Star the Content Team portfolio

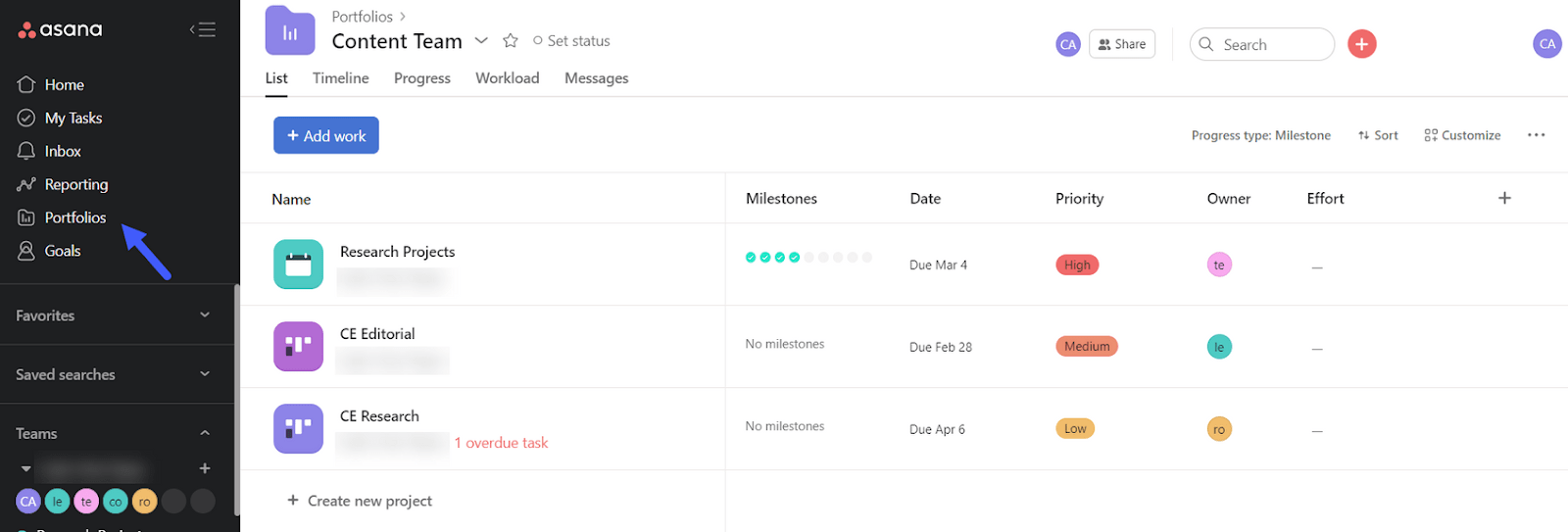pyautogui.click(x=510, y=41)
